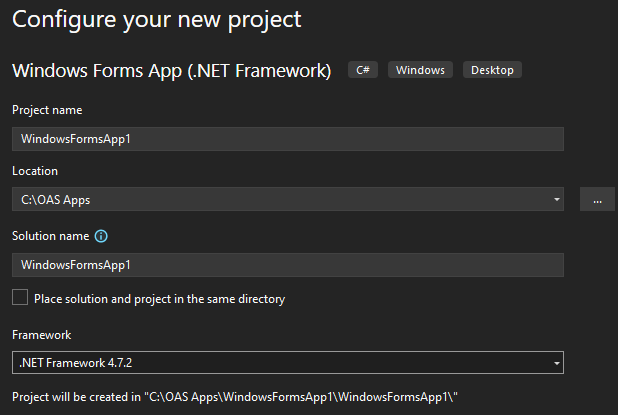
Task: Click the Desktop project type tag
Action: [492, 70]
